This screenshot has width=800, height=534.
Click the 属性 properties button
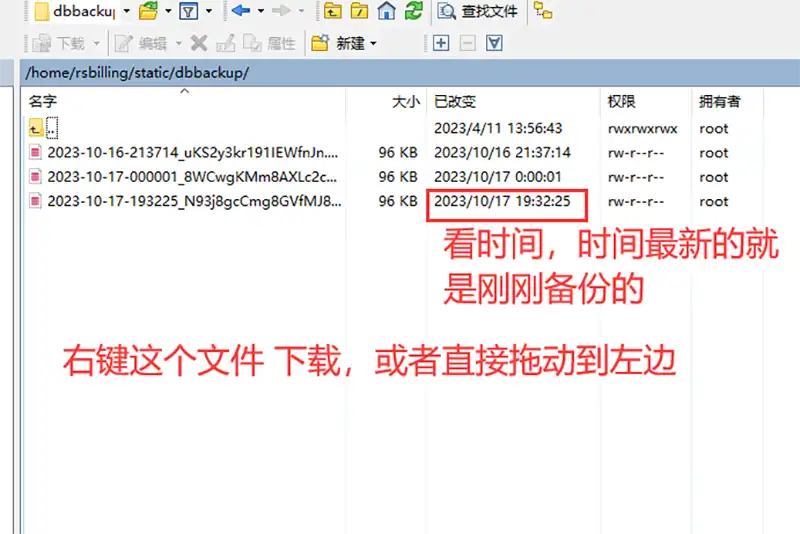[269, 43]
